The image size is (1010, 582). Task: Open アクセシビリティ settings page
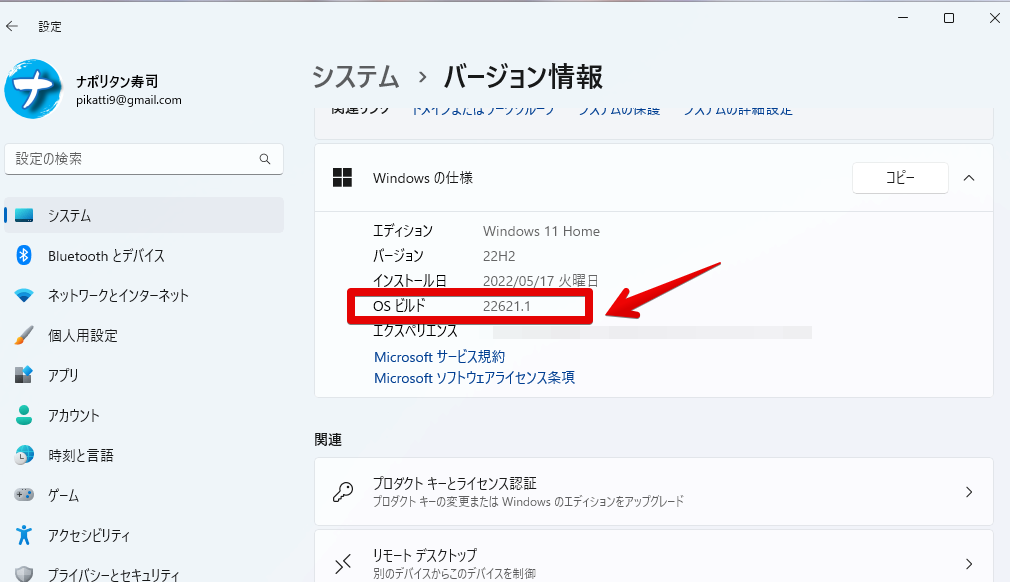(x=89, y=535)
